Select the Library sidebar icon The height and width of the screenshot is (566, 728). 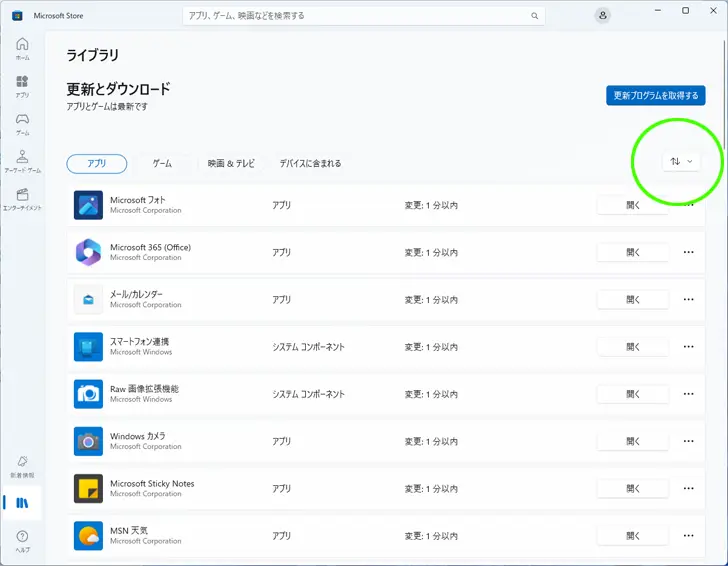pyautogui.click(x=22, y=503)
